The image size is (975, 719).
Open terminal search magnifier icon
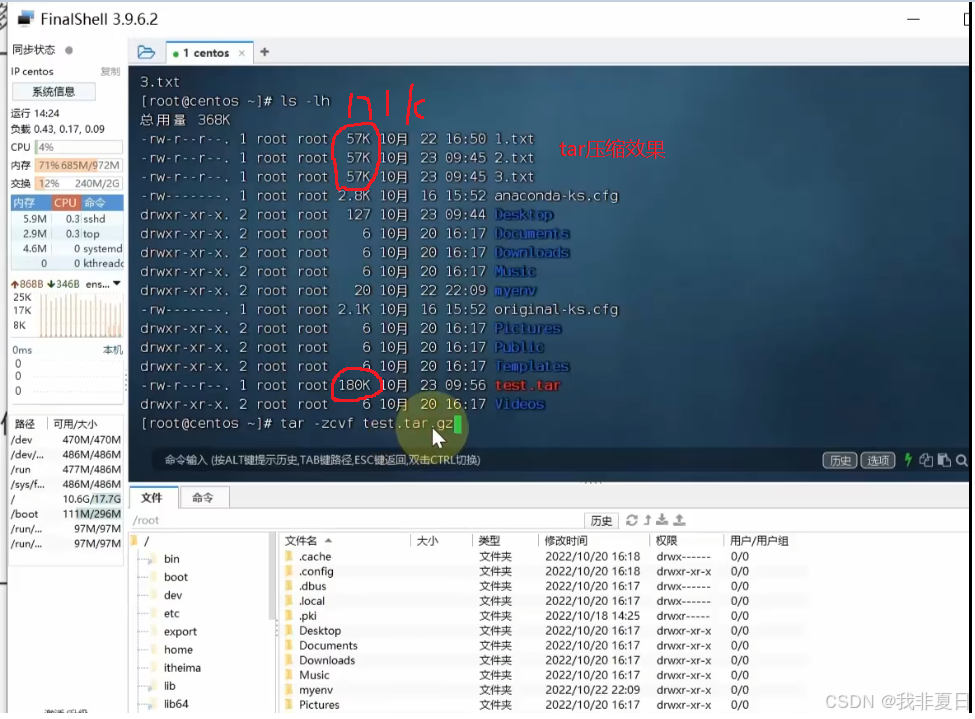click(961, 460)
